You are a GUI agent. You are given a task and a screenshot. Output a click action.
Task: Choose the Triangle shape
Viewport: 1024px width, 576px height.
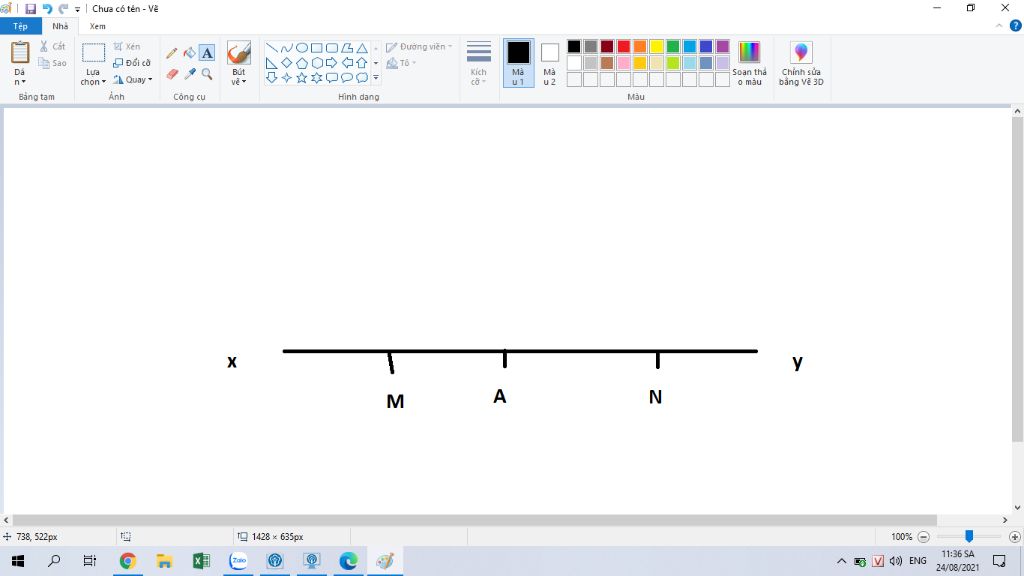(362, 48)
